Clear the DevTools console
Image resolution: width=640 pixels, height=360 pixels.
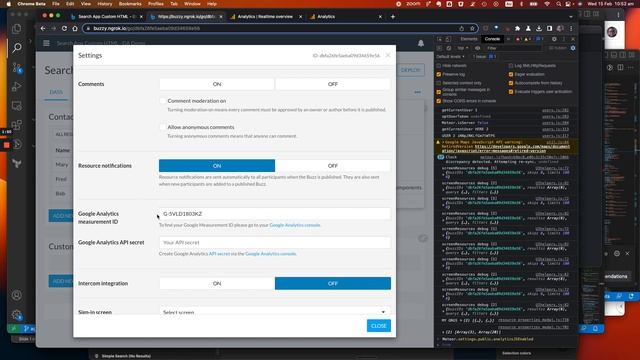[x=449, y=48]
